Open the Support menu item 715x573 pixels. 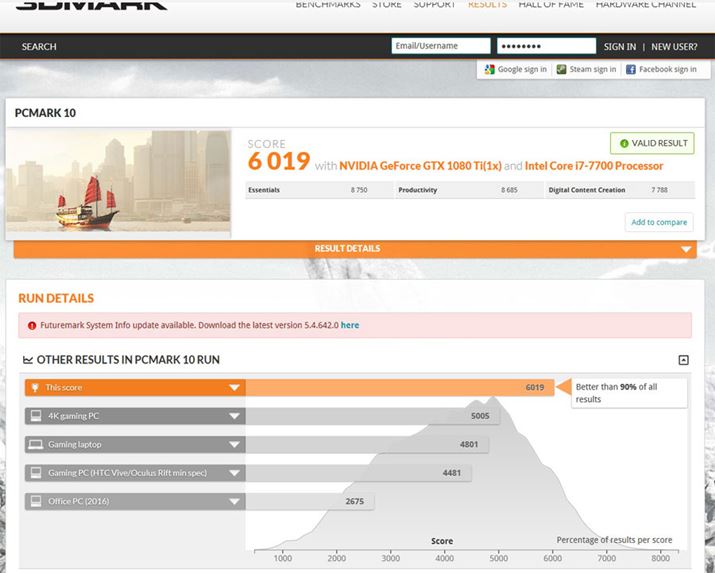tap(434, 5)
